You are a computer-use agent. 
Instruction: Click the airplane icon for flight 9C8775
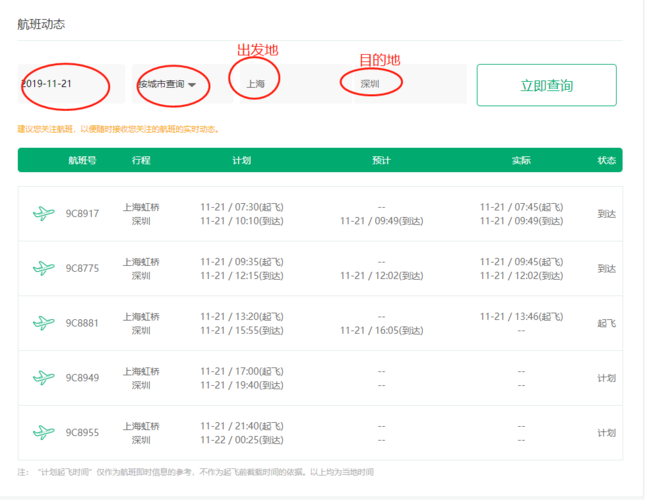click(43, 268)
